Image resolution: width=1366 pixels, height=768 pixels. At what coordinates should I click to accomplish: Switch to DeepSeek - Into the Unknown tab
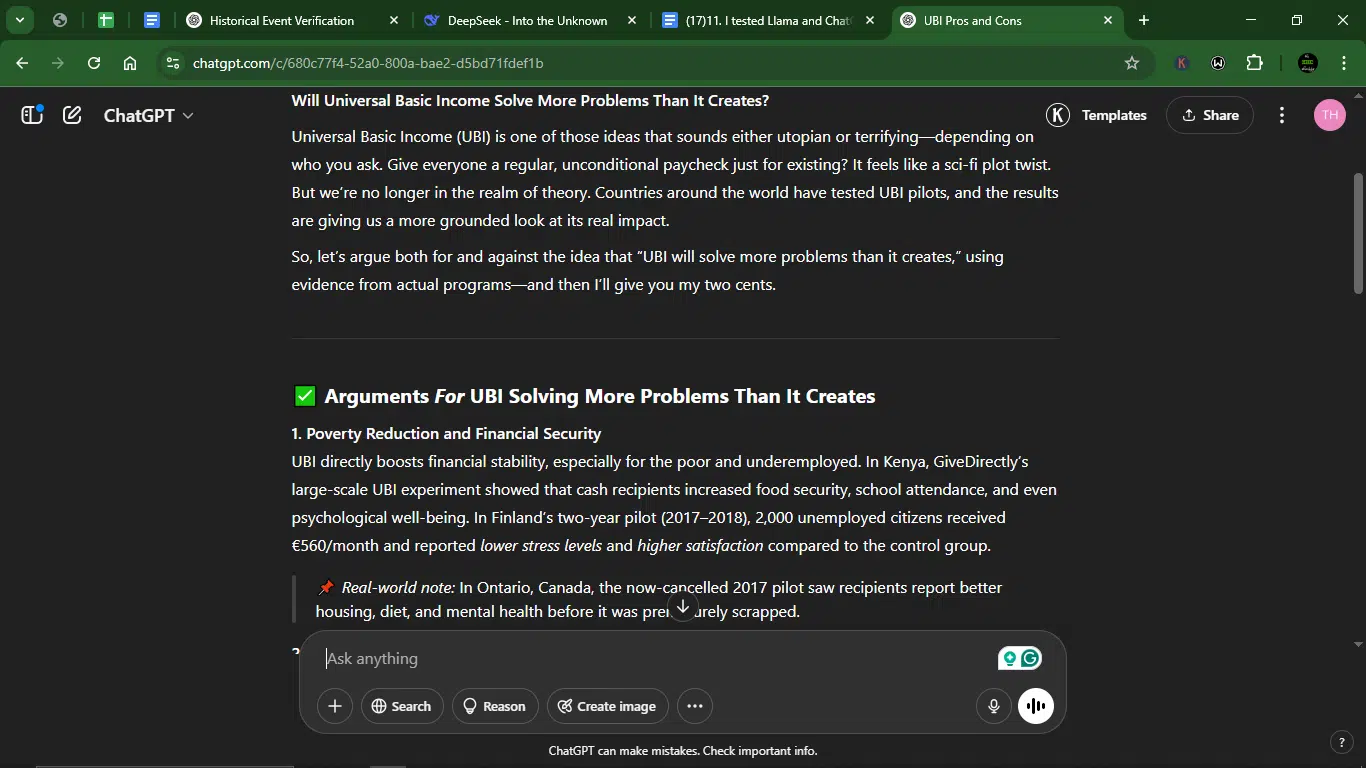(x=527, y=20)
